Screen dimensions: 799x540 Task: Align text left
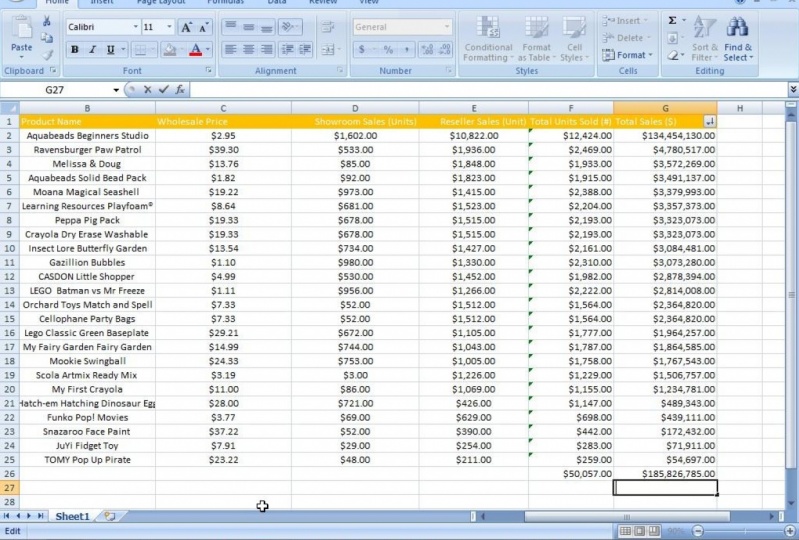coord(230,49)
